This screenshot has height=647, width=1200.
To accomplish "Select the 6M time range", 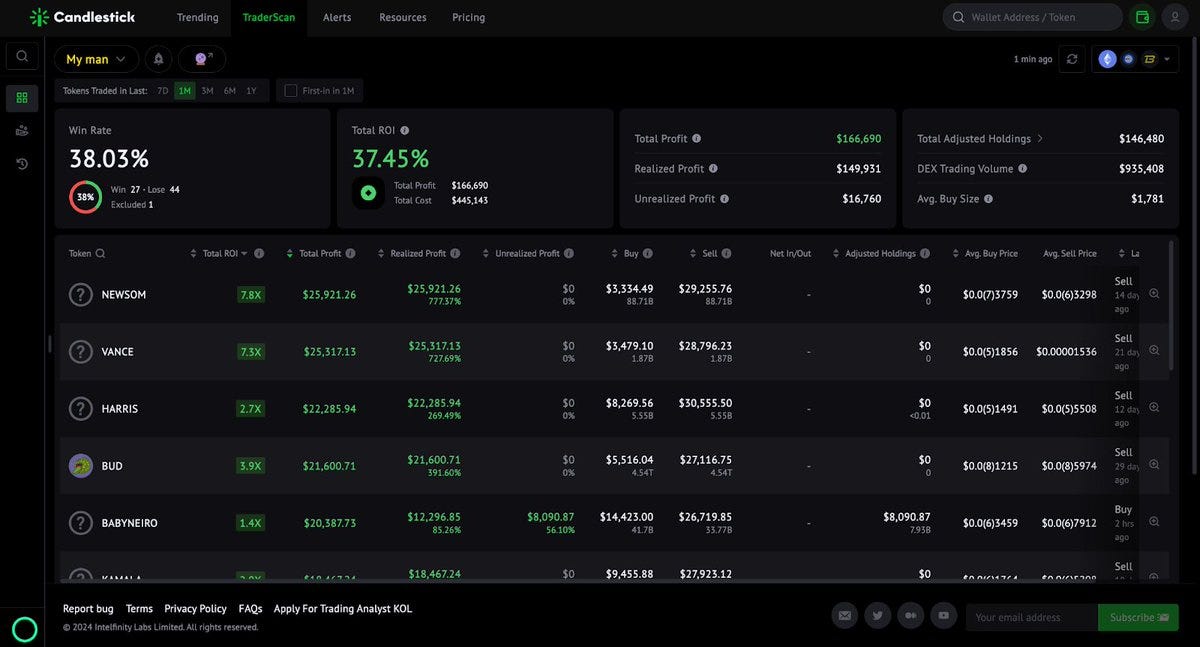I will pyautogui.click(x=230, y=91).
